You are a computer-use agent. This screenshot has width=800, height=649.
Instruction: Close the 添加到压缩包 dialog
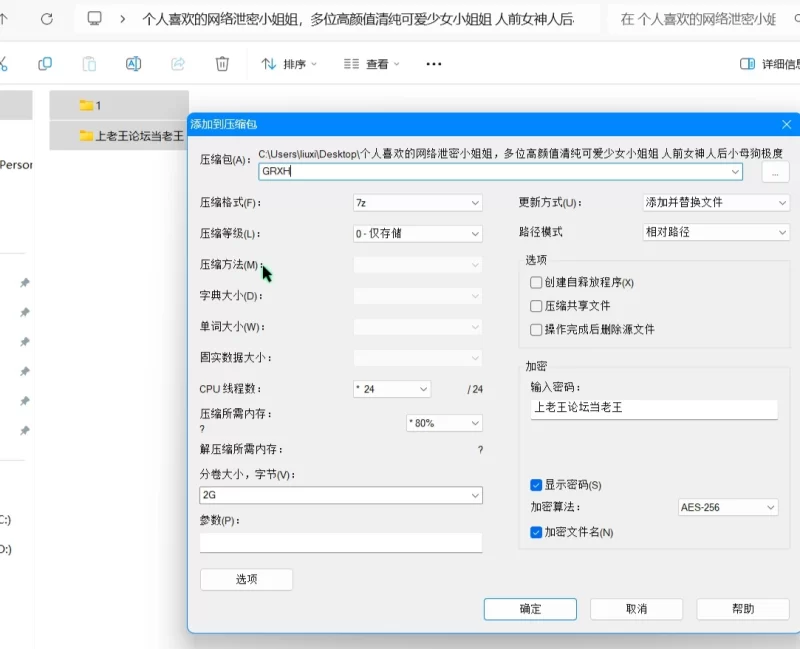pos(787,124)
